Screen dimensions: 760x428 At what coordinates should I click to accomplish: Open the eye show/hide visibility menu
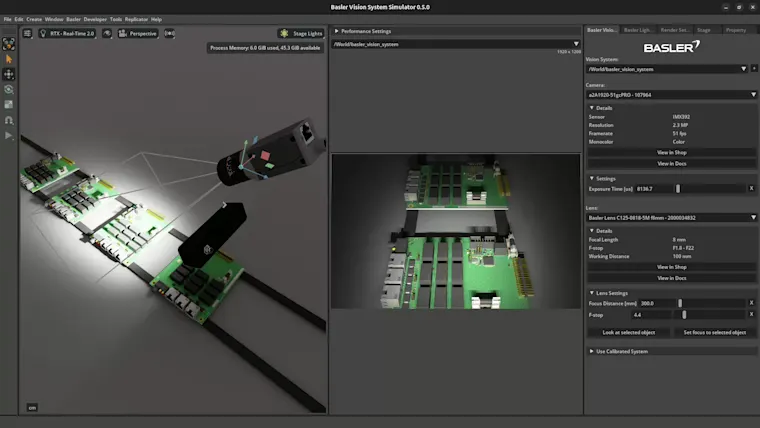pyautogui.click(x=107, y=33)
